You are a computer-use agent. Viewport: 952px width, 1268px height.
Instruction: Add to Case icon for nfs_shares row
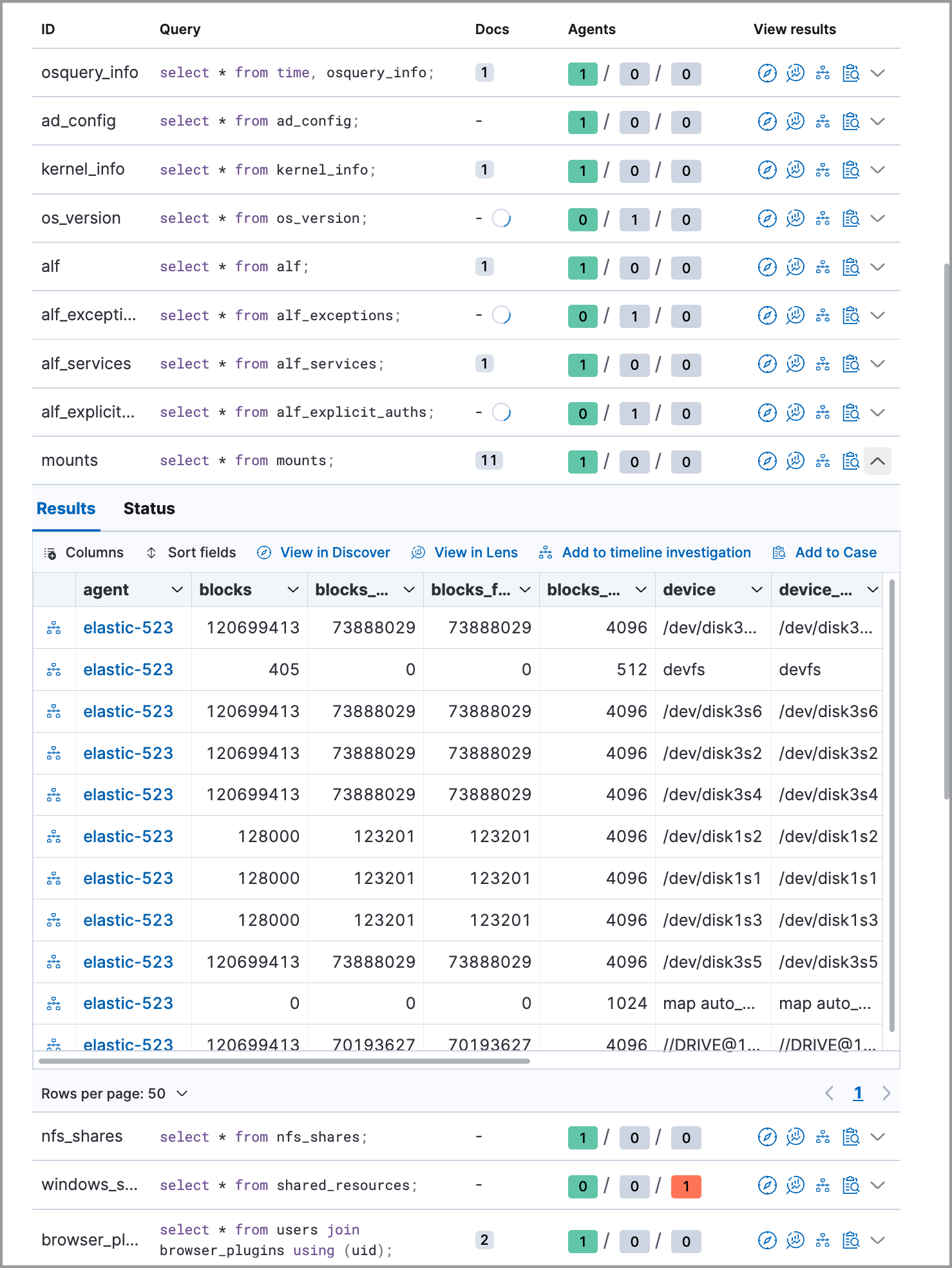click(851, 1137)
